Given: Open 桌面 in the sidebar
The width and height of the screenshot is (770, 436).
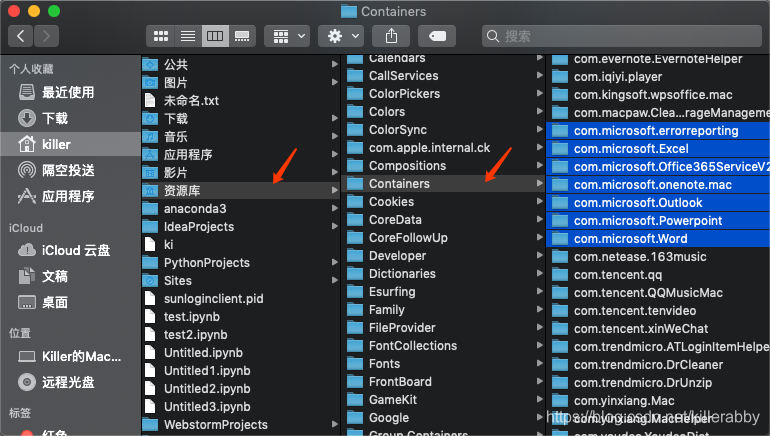Looking at the screenshot, I should coord(70,302).
